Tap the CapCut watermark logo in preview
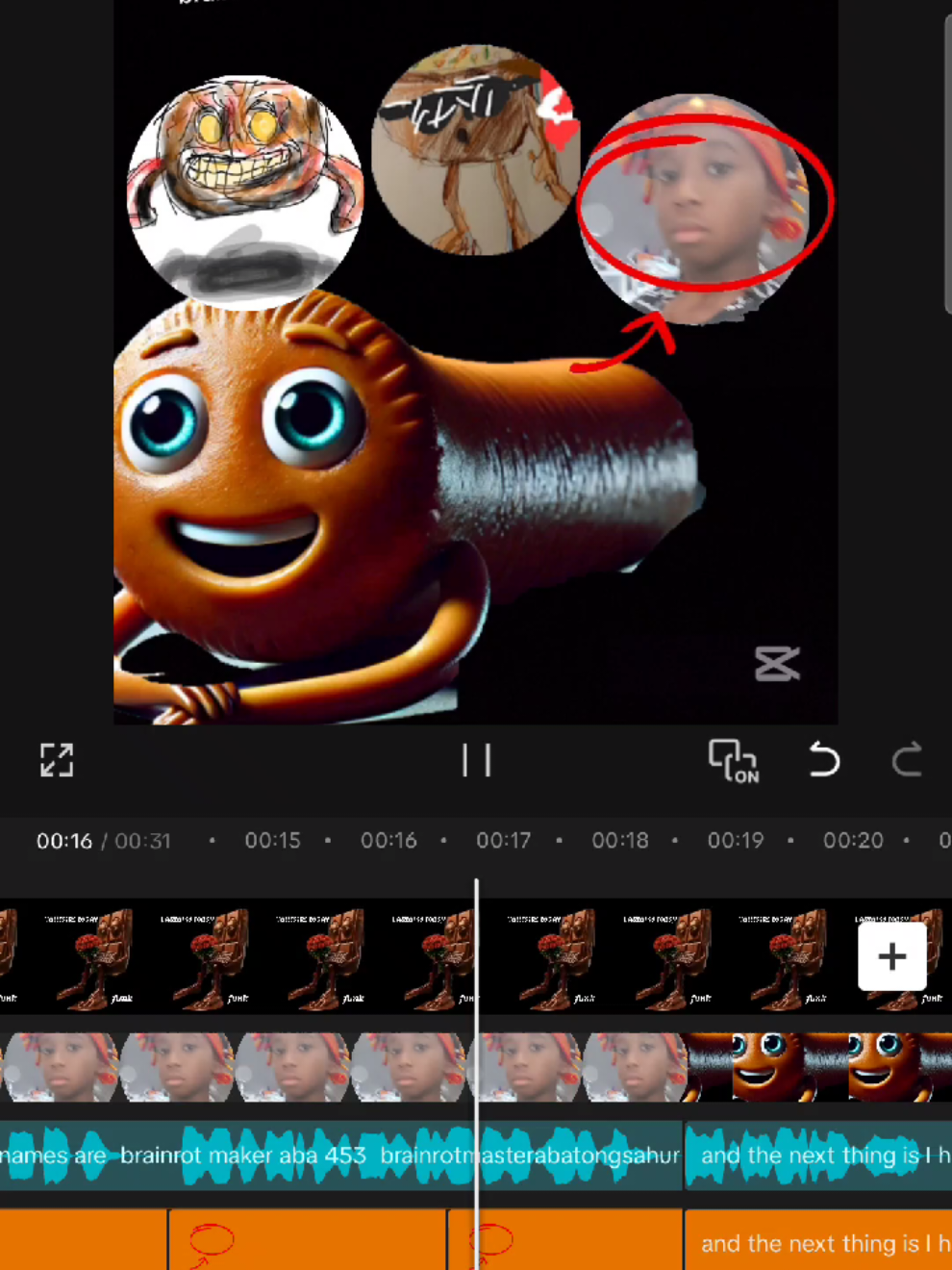Viewport: 952px width, 1270px height. click(x=777, y=664)
